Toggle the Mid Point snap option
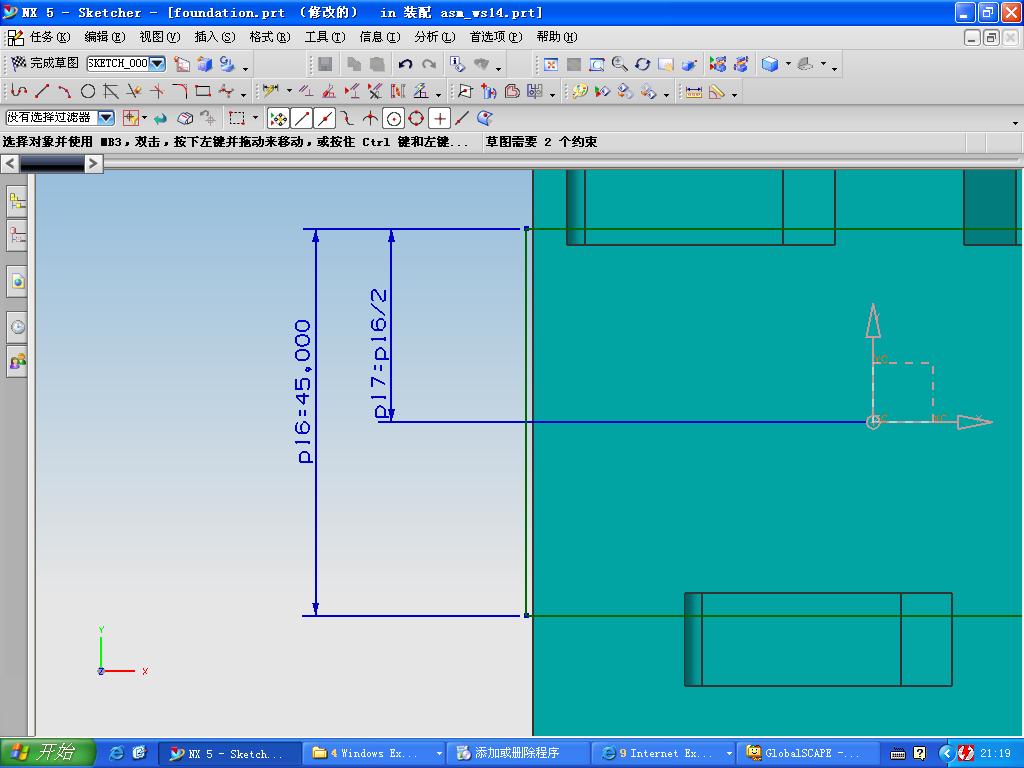 [325, 118]
